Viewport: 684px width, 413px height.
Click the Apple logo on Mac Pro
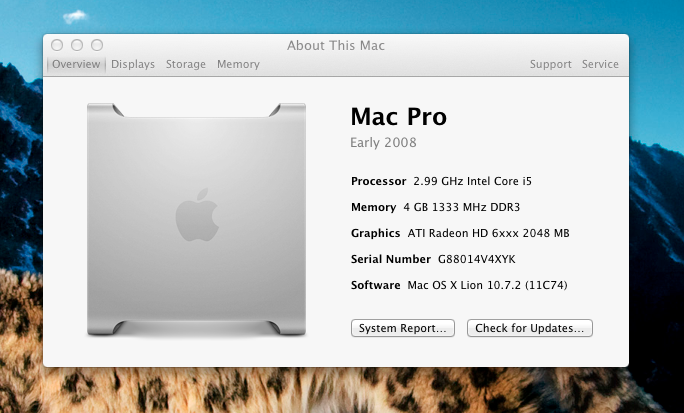coord(197,215)
